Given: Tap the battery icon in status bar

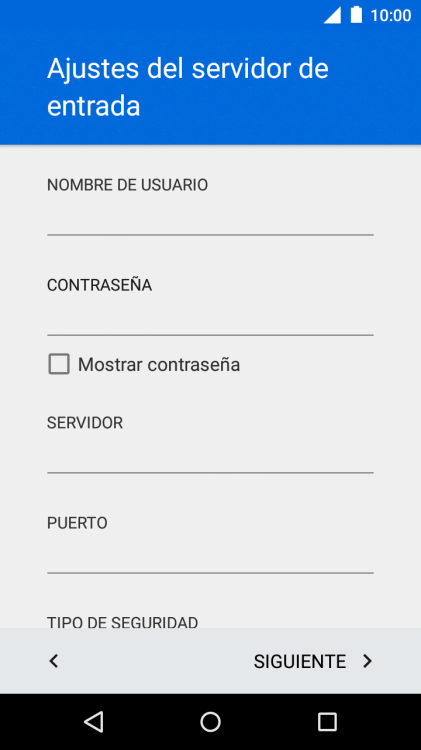Looking at the screenshot, I should [356, 15].
